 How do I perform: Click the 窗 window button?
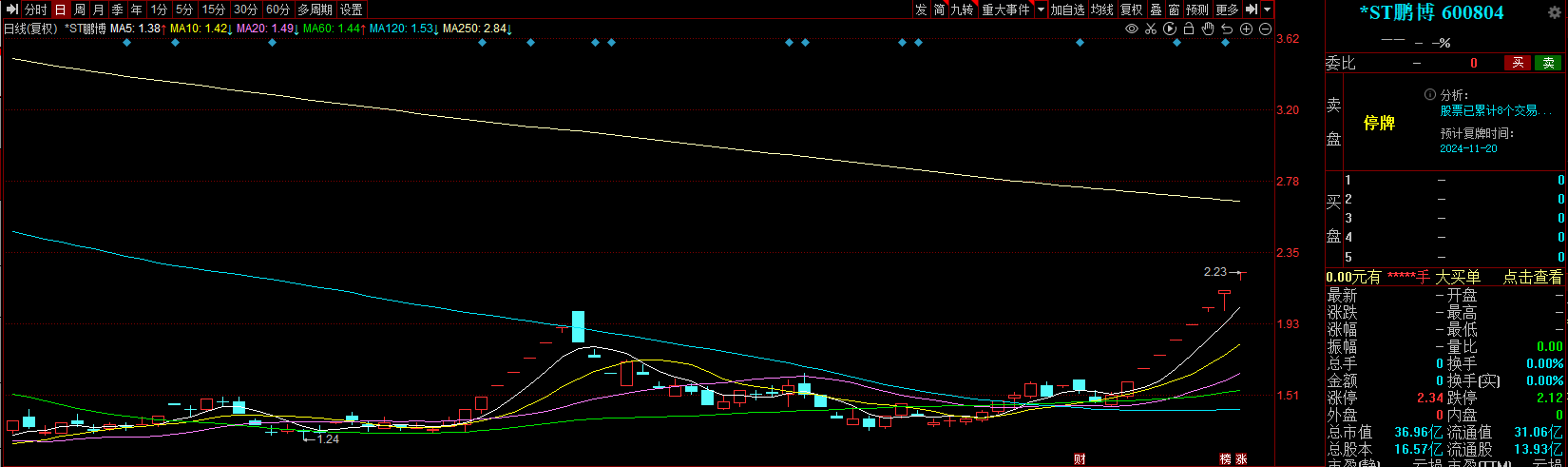pos(1175,10)
